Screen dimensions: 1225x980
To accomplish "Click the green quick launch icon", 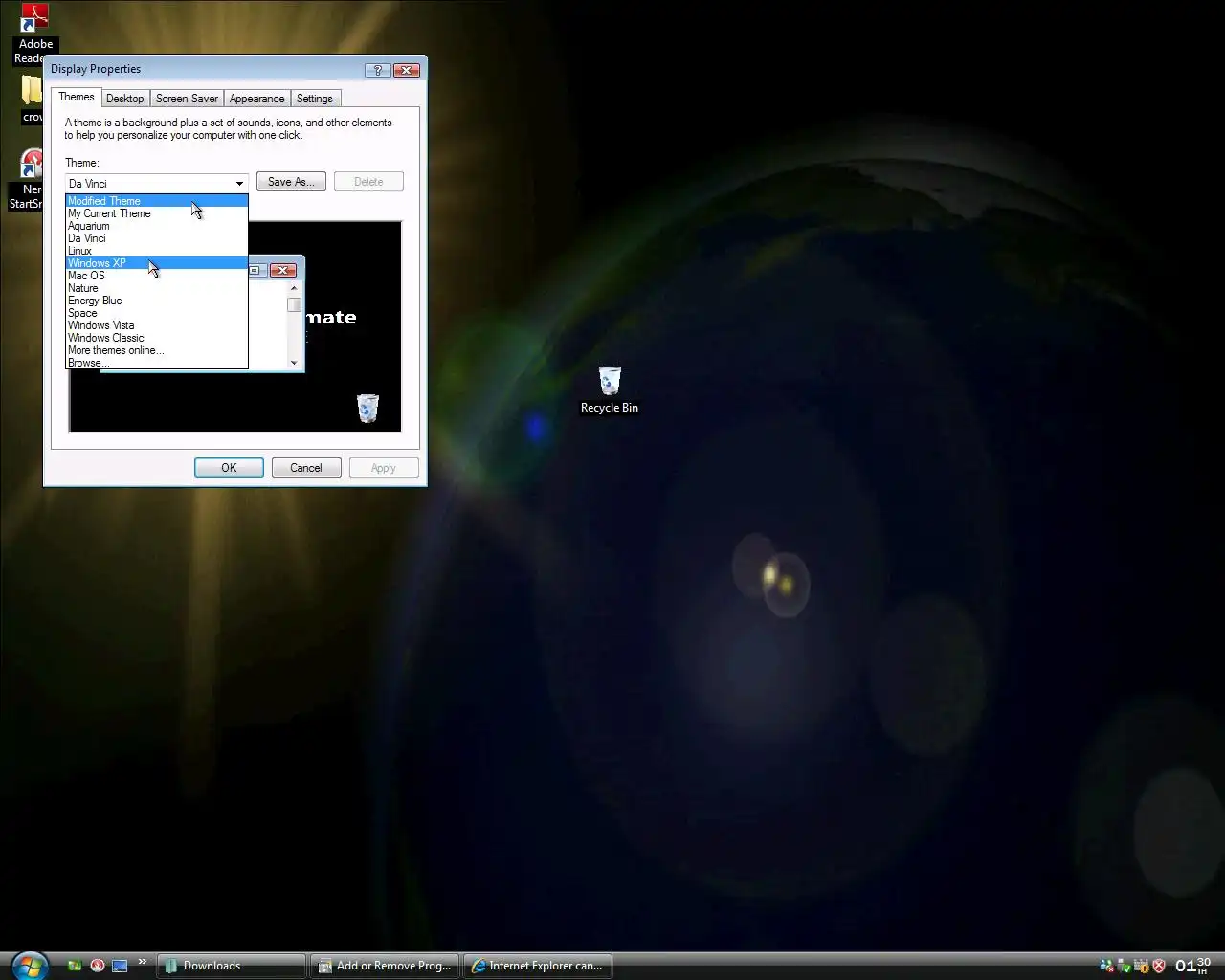I will [x=75, y=966].
